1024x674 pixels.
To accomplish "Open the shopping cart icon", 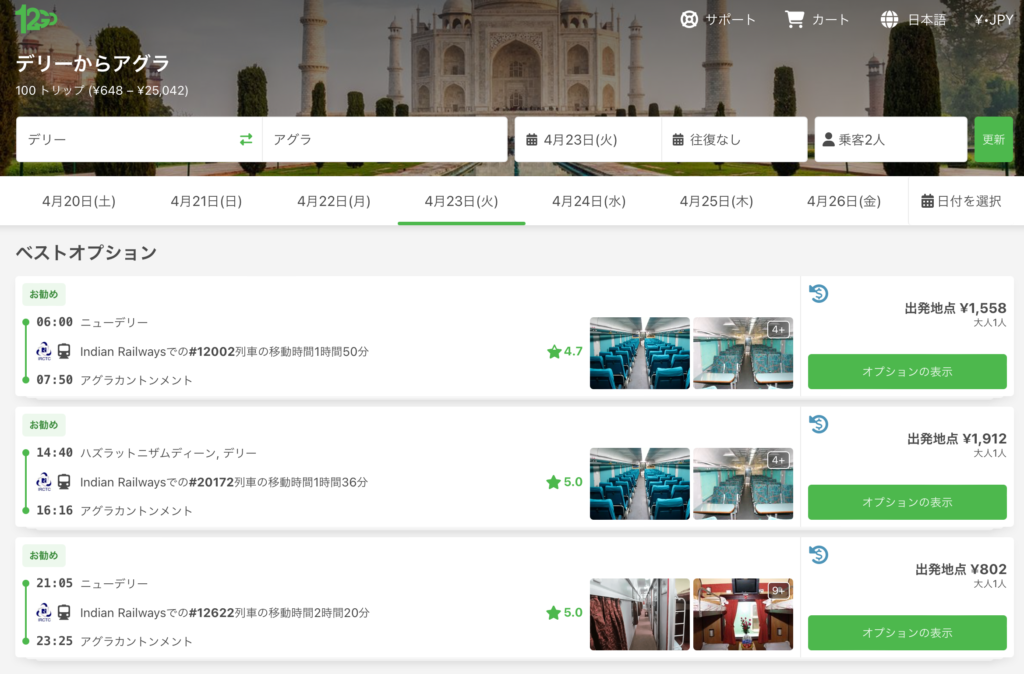I will click(795, 20).
